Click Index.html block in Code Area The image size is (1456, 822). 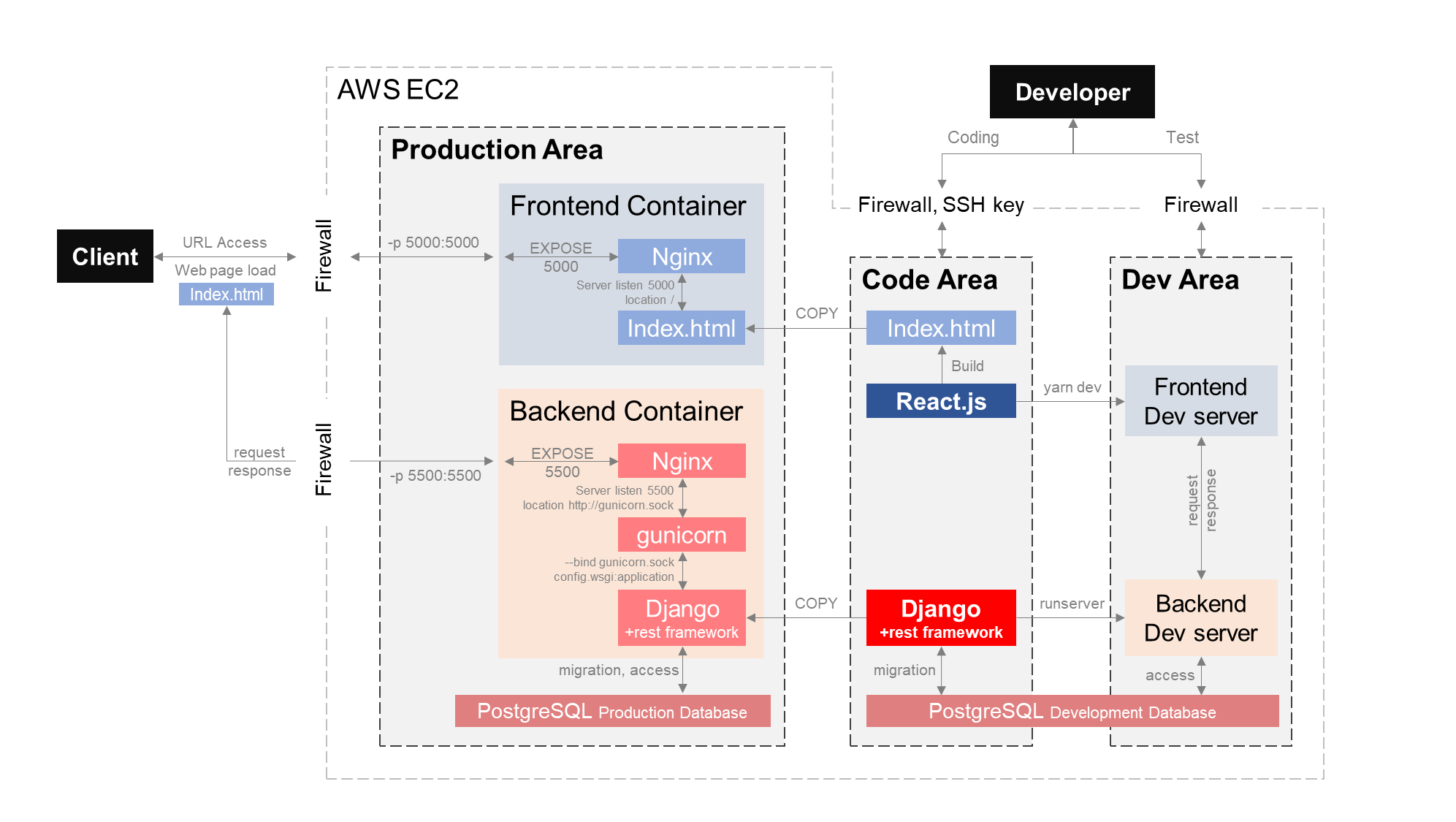tap(940, 328)
